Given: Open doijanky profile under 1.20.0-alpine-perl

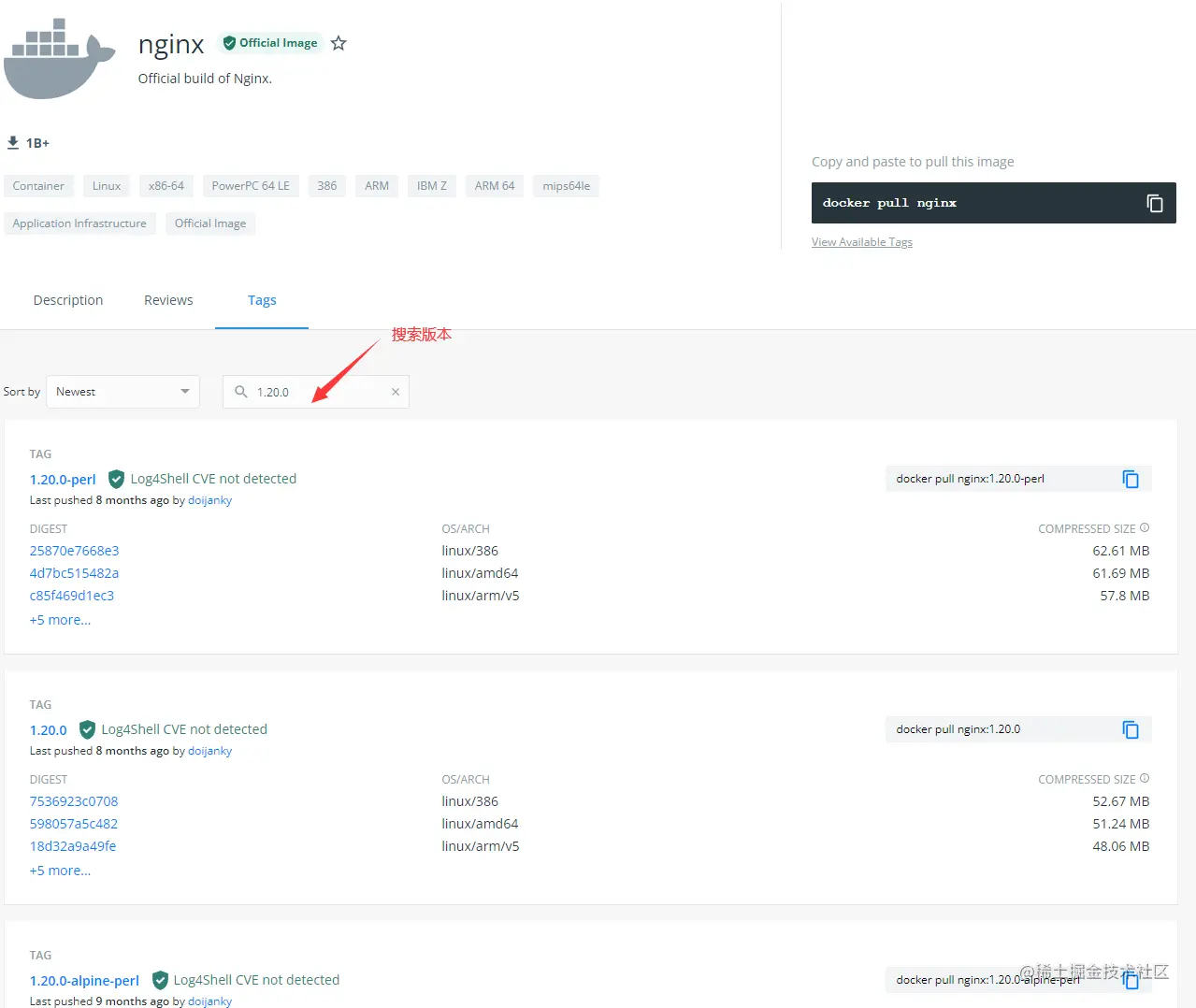Looking at the screenshot, I should [x=209, y=1001].
